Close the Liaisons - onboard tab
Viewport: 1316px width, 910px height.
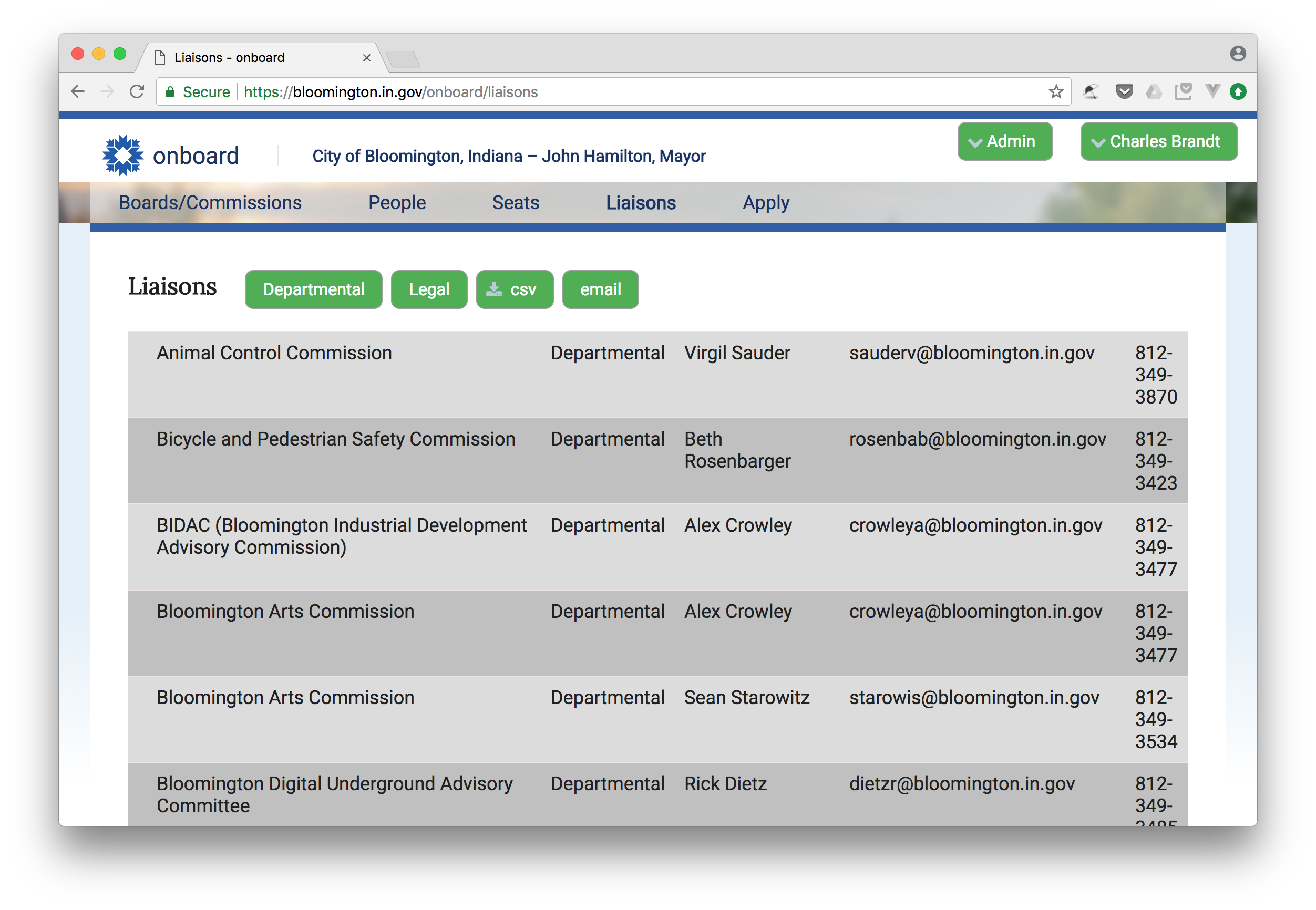367,58
